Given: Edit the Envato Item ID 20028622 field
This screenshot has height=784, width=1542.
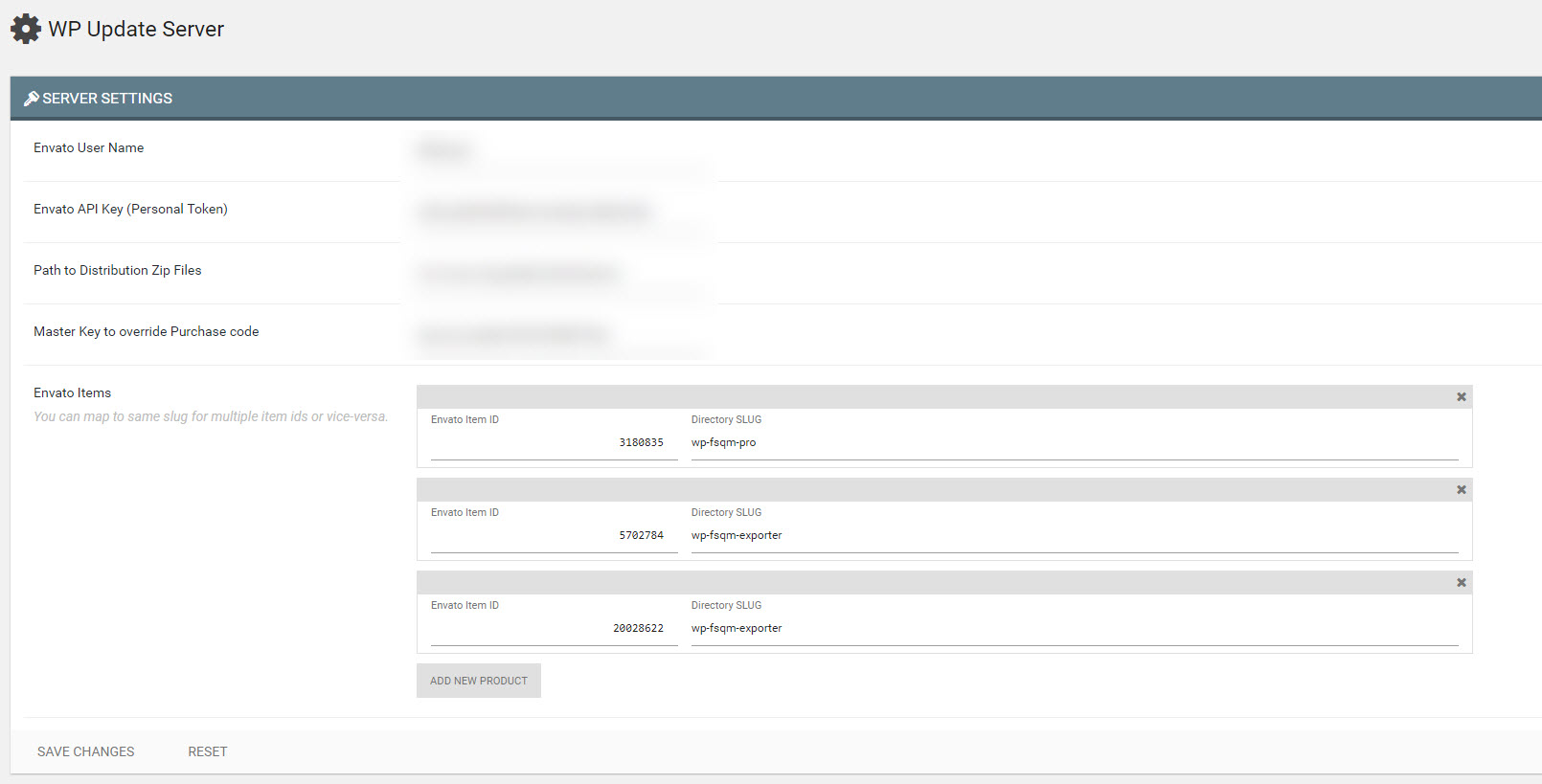Looking at the screenshot, I should (554, 629).
